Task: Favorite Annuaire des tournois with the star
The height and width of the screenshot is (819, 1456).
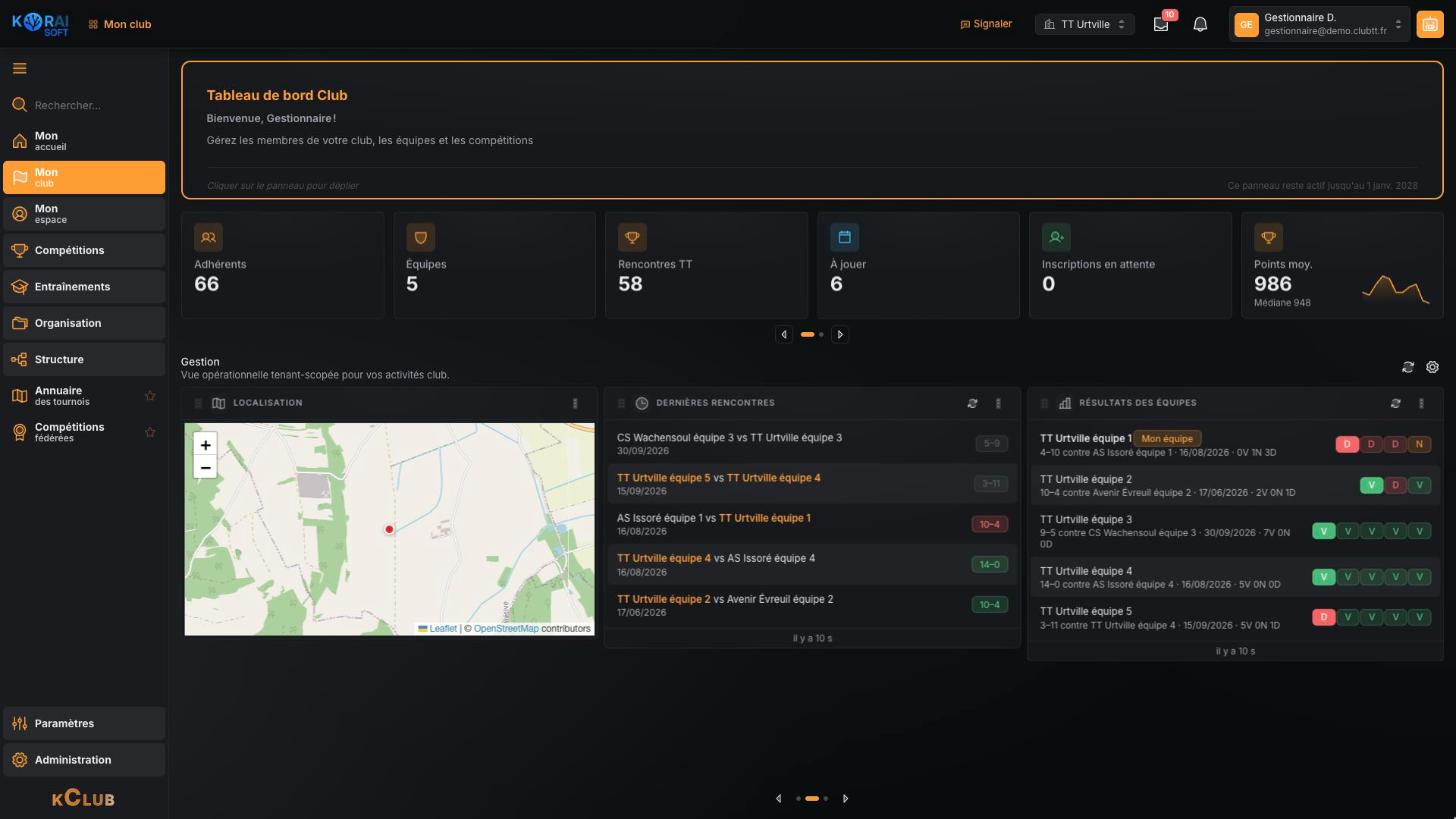Action: click(x=150, y=396)
